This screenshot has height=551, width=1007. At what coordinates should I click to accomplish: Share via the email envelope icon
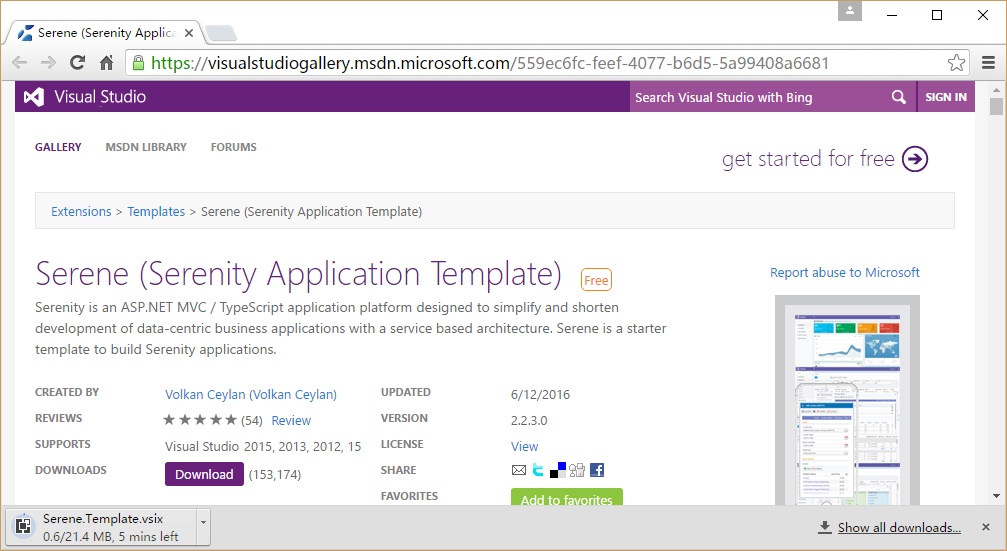[x=519, y=470]
